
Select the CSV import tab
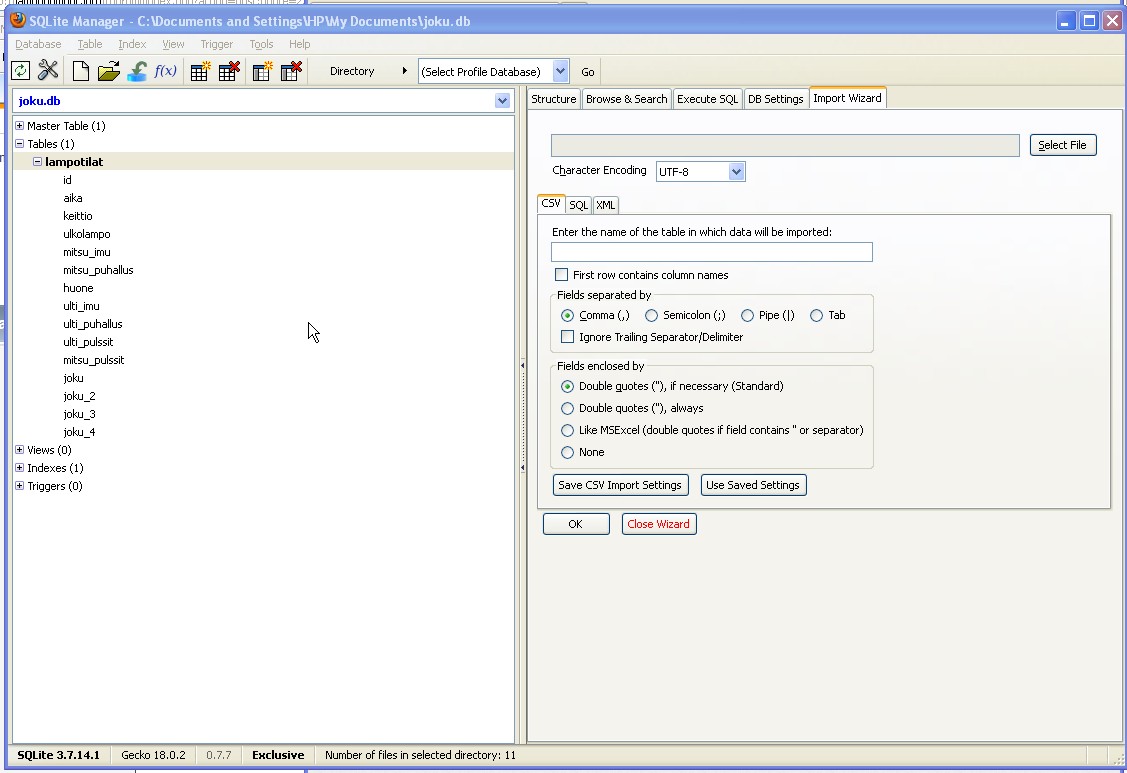pos(551,203)
